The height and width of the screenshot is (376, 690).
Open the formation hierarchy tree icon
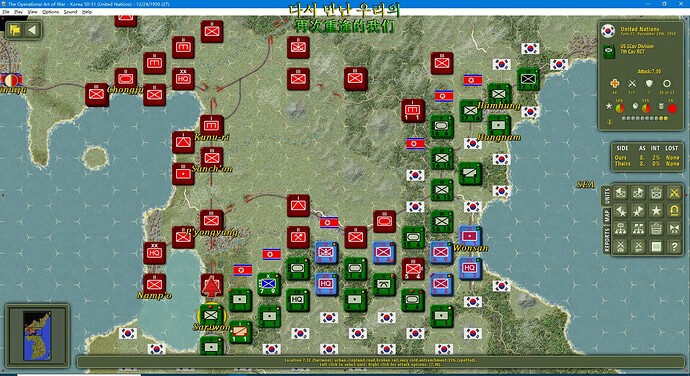(620, 229)
